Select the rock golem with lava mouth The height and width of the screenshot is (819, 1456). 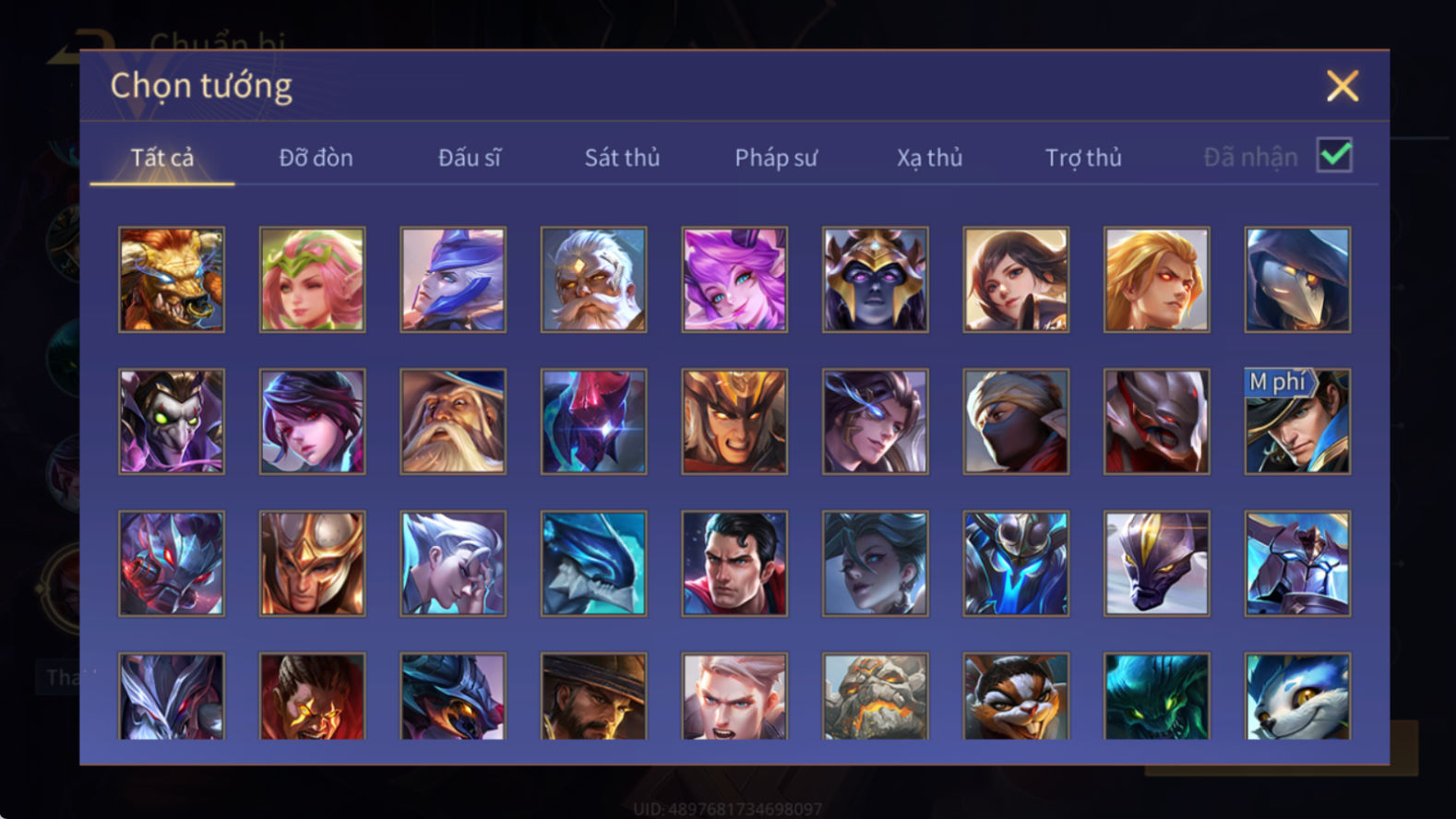876,696
